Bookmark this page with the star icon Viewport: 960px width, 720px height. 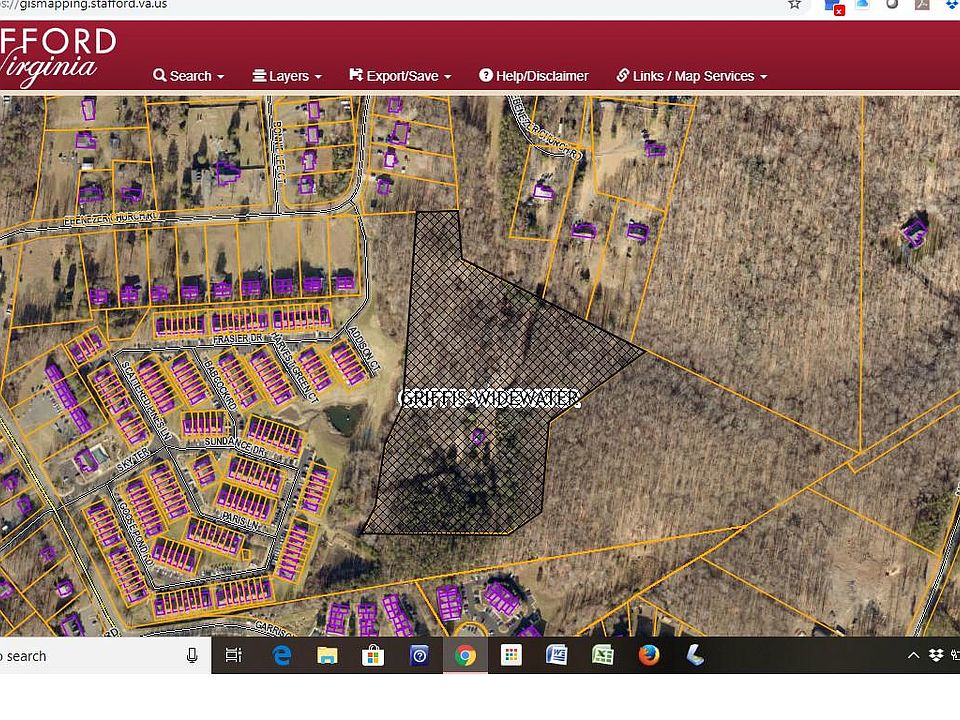tap(794, 4)
